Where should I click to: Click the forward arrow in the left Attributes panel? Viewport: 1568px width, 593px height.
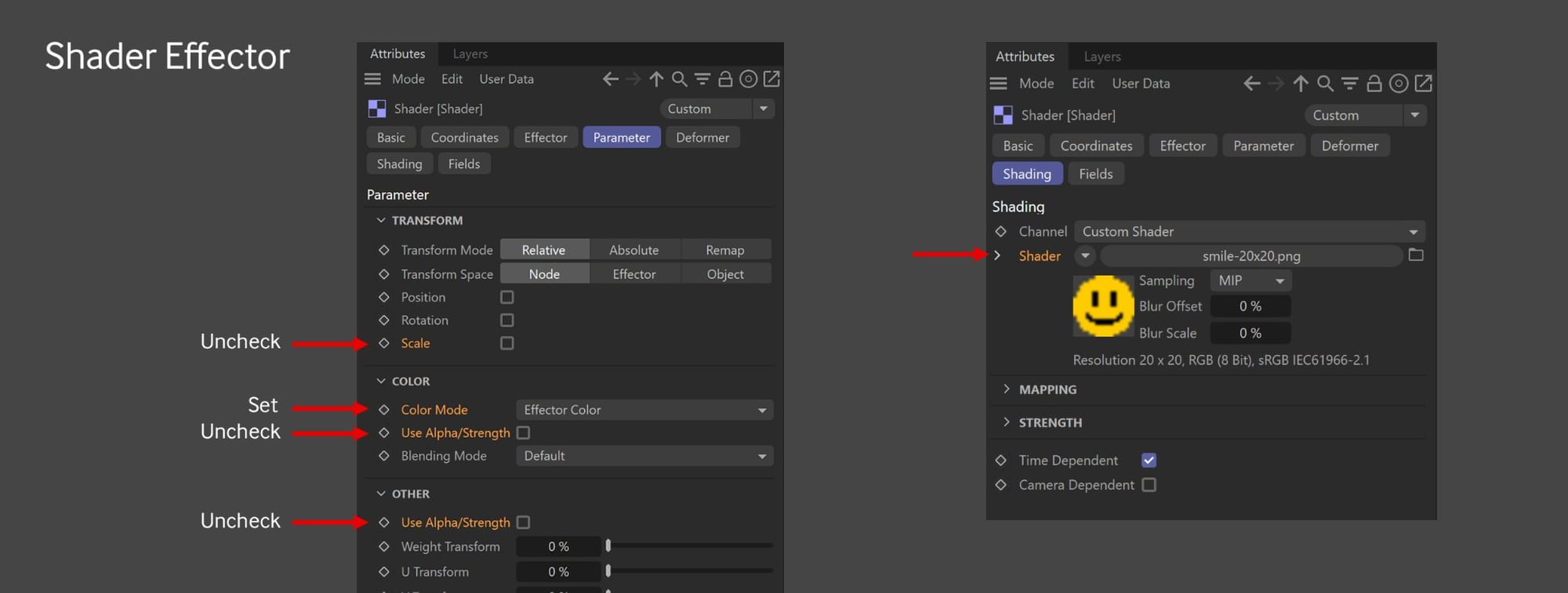click(x=633, y=79)
